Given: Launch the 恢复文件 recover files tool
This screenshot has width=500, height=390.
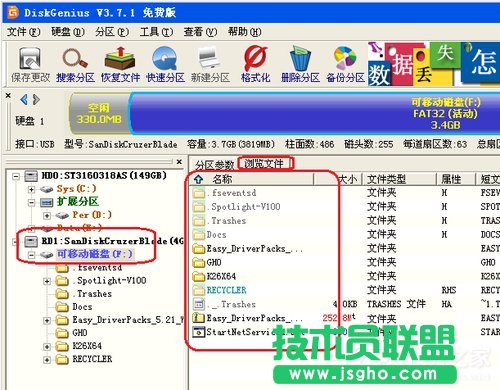Looking at the screenshot, I should [x=120, y=64].
